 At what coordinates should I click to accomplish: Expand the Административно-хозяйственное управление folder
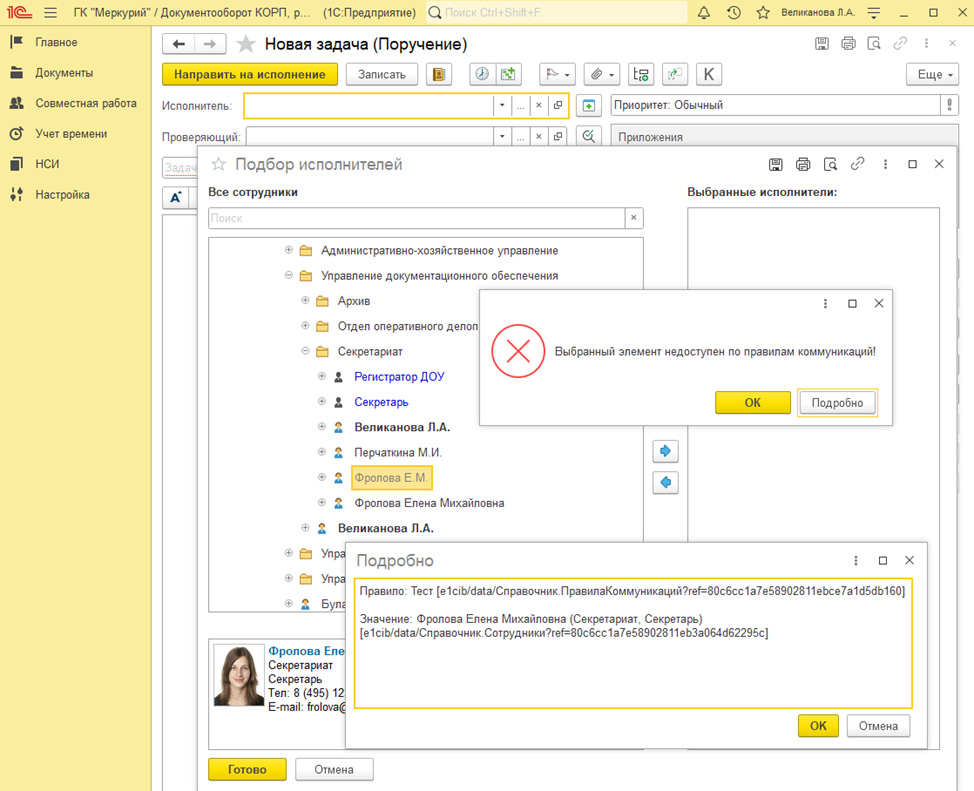[289, 250]
